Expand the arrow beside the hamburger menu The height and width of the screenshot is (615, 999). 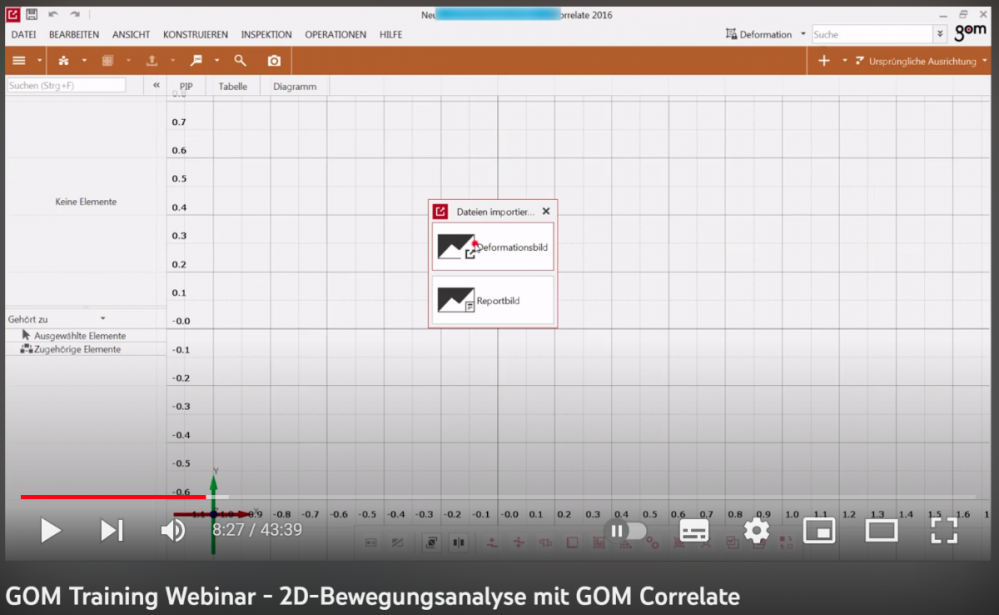click(x=40, y=61)
